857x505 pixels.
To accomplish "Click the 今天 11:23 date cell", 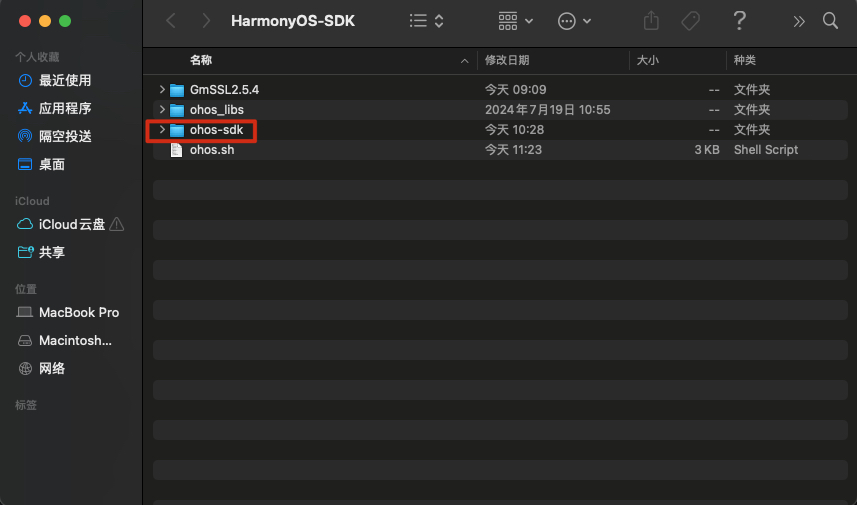I will [x=513, y=150].
